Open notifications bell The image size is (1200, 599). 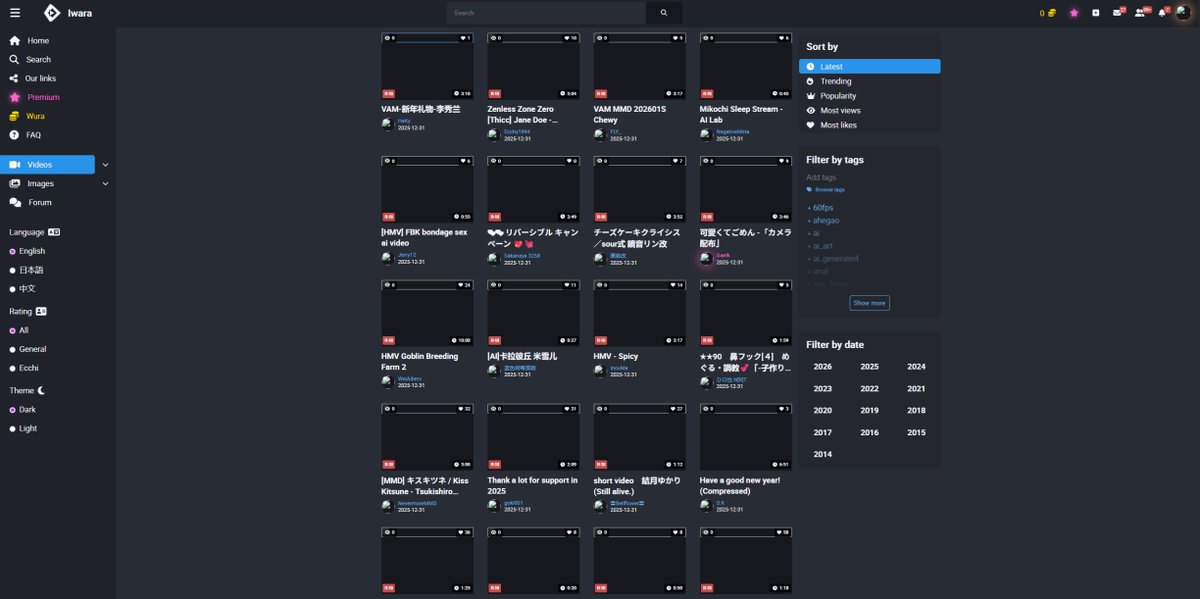pyautogui.click(x=1163, y=12)
